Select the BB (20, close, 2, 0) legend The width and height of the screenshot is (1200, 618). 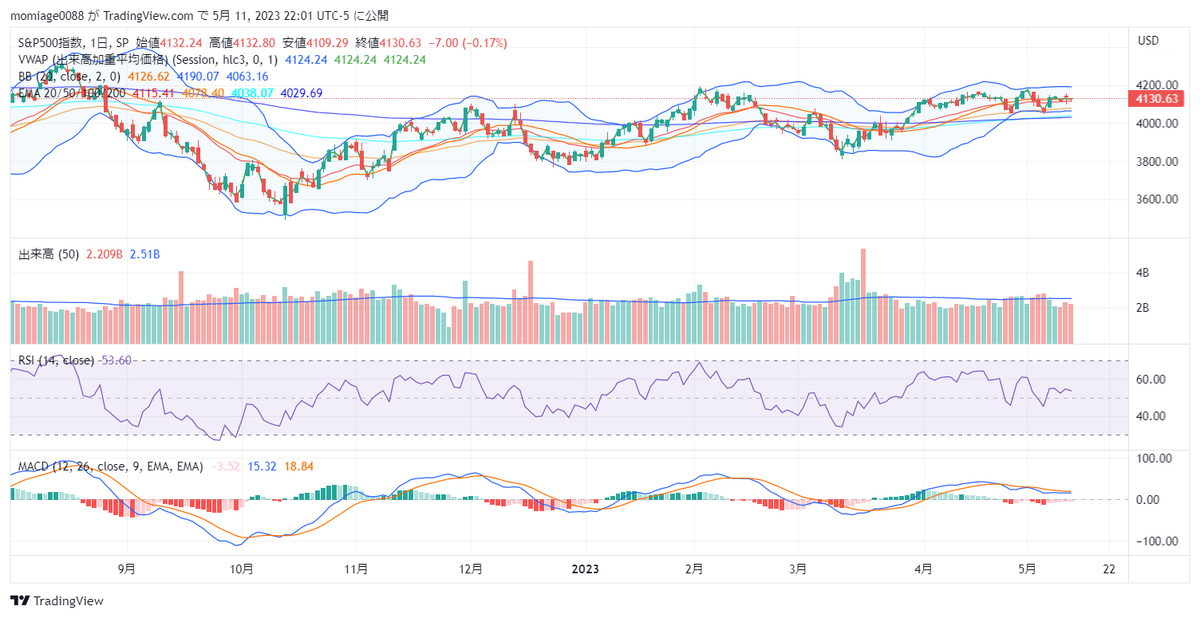coord(70,76)
